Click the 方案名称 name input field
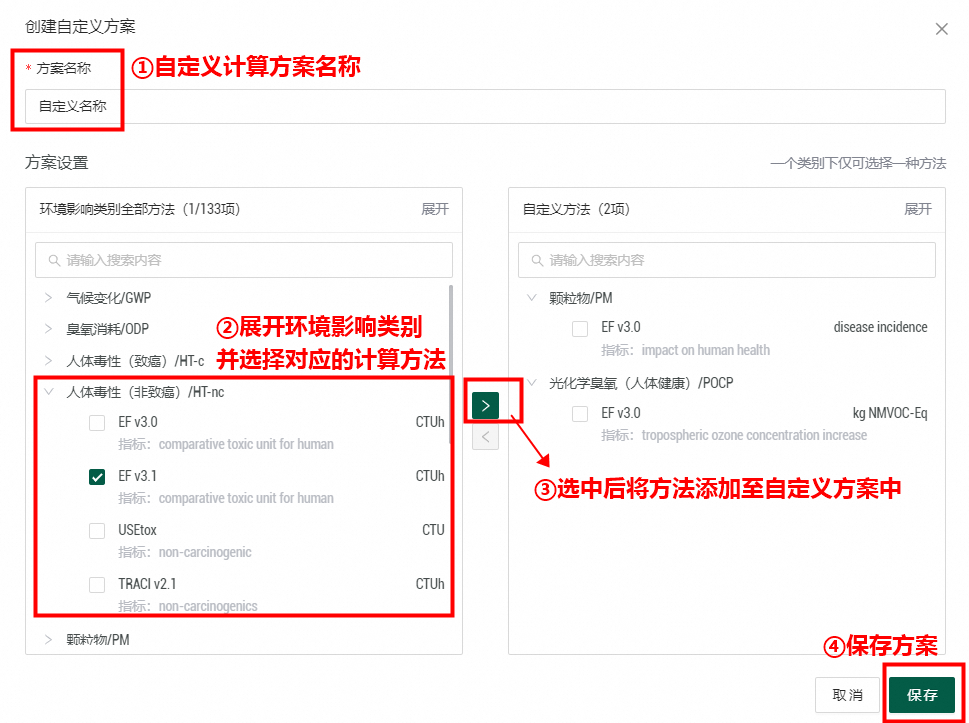The height and width of the screenshot is (723, 969). coord(485,106)
